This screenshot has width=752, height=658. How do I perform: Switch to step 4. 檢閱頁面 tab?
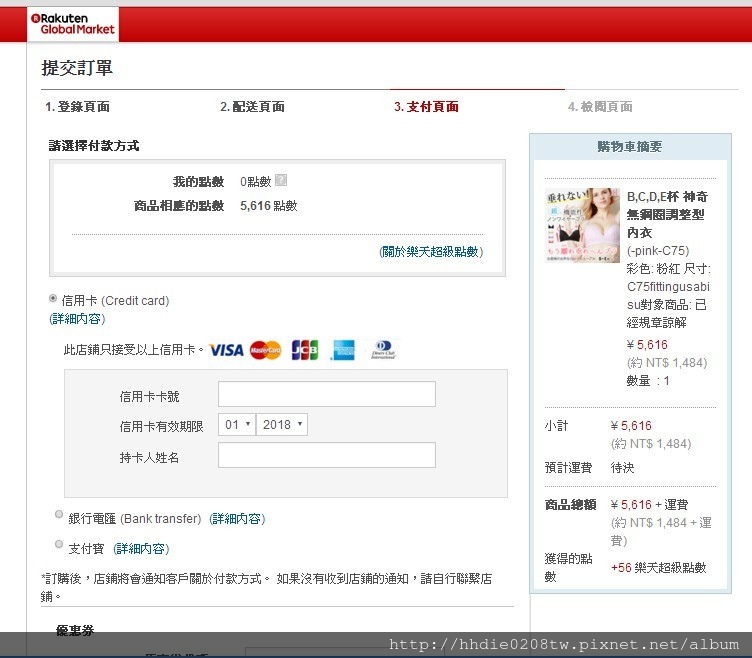click(x=600, y=107)
